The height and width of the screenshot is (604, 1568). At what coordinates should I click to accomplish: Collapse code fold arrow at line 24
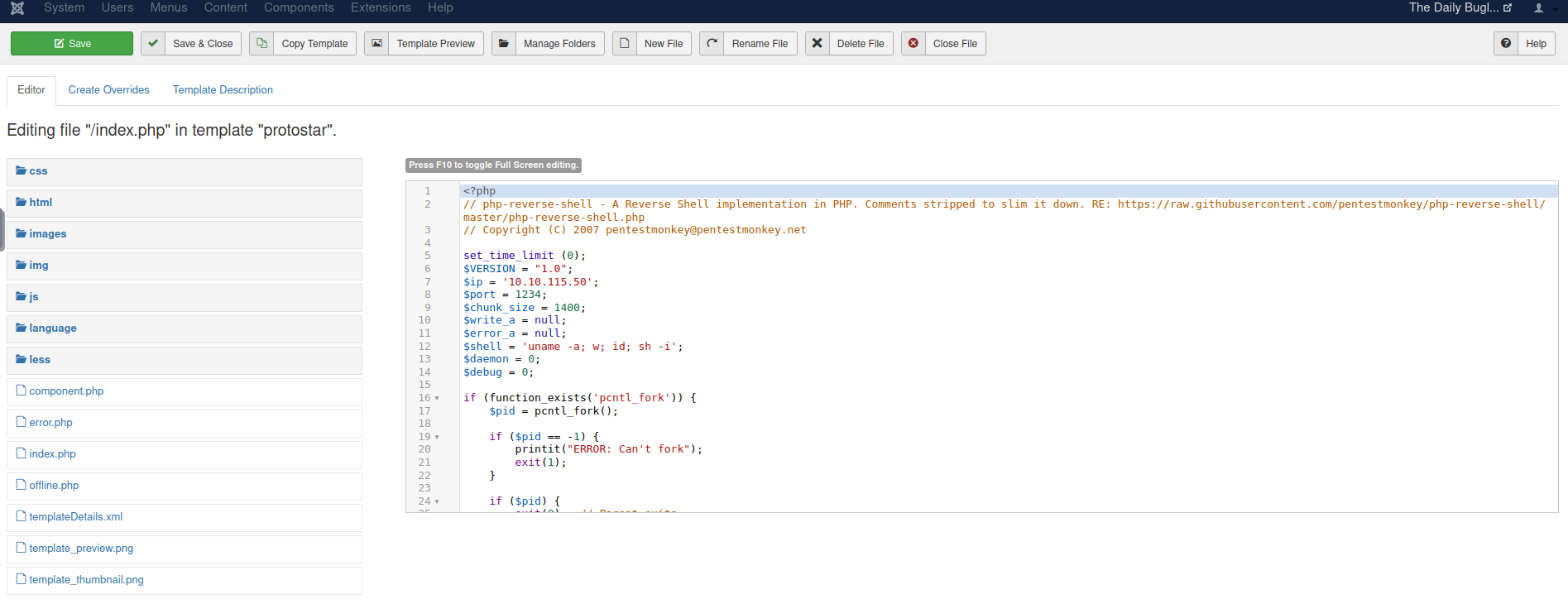coord(437,501)
